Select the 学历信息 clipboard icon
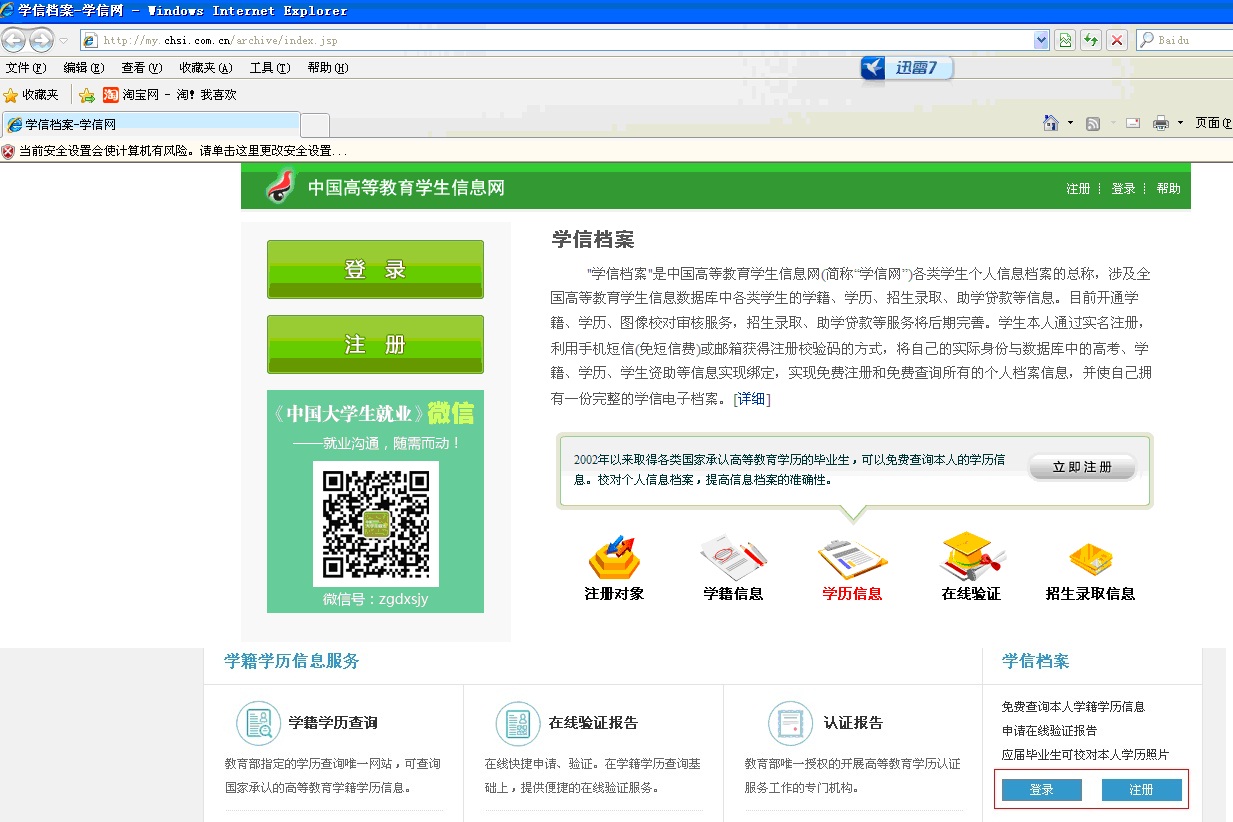Image resolution: width=1233 pixels, height=822 pixels. point(852,558)
